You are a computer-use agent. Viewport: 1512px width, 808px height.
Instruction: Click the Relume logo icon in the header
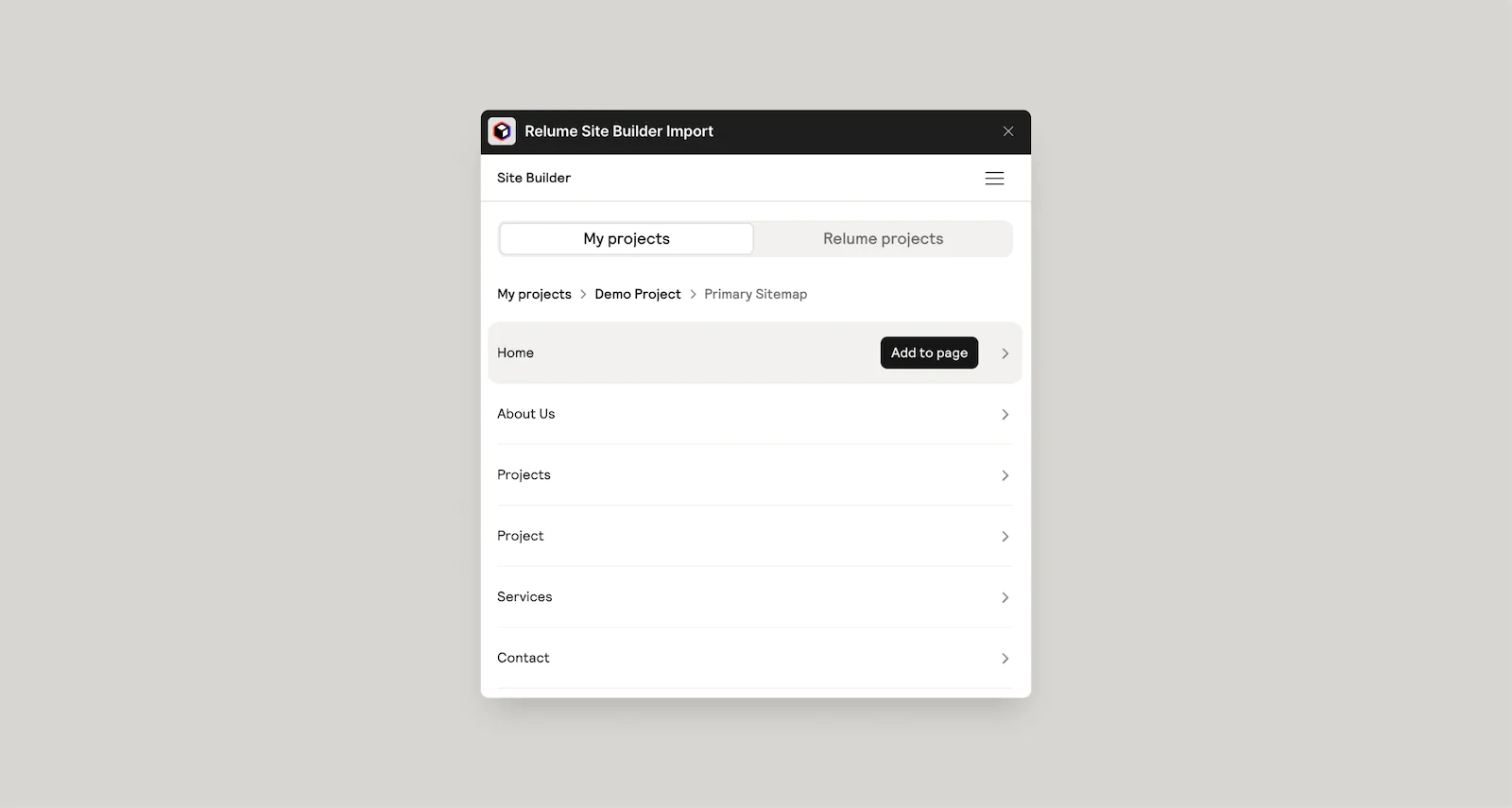point(502,130)
